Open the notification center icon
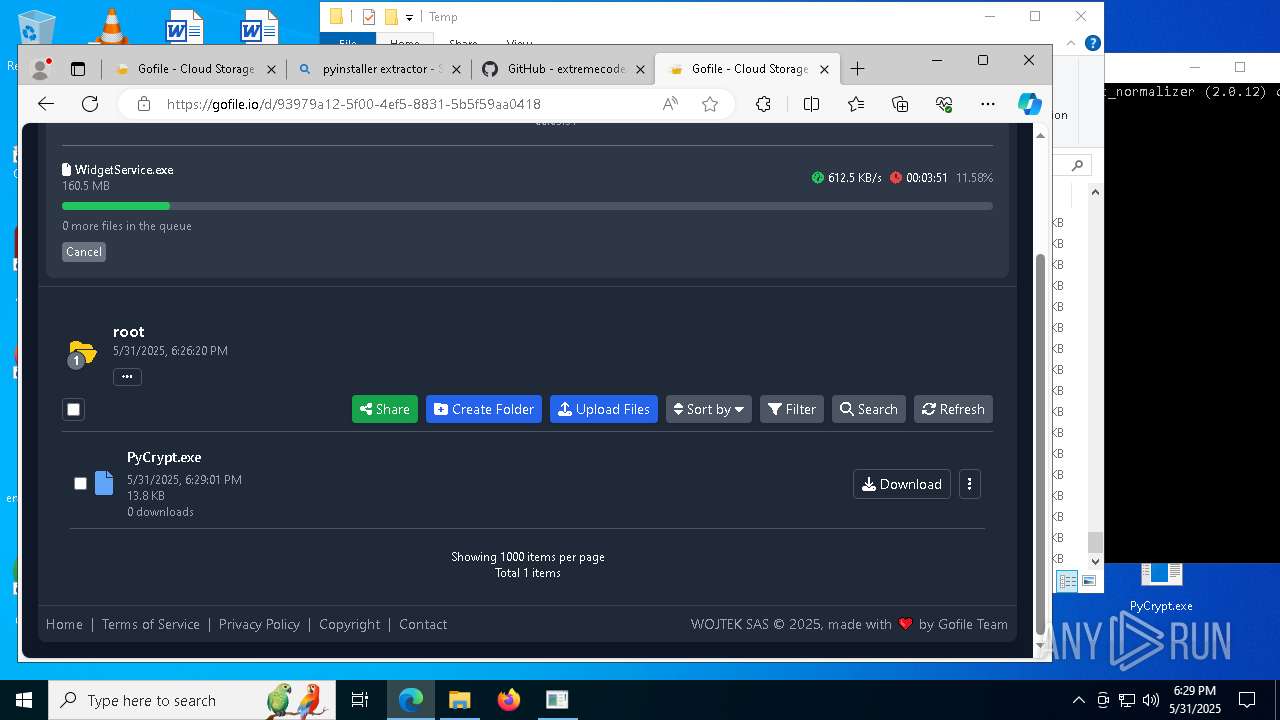The height and width of the screenshot is (720, 1280). 1247,700
